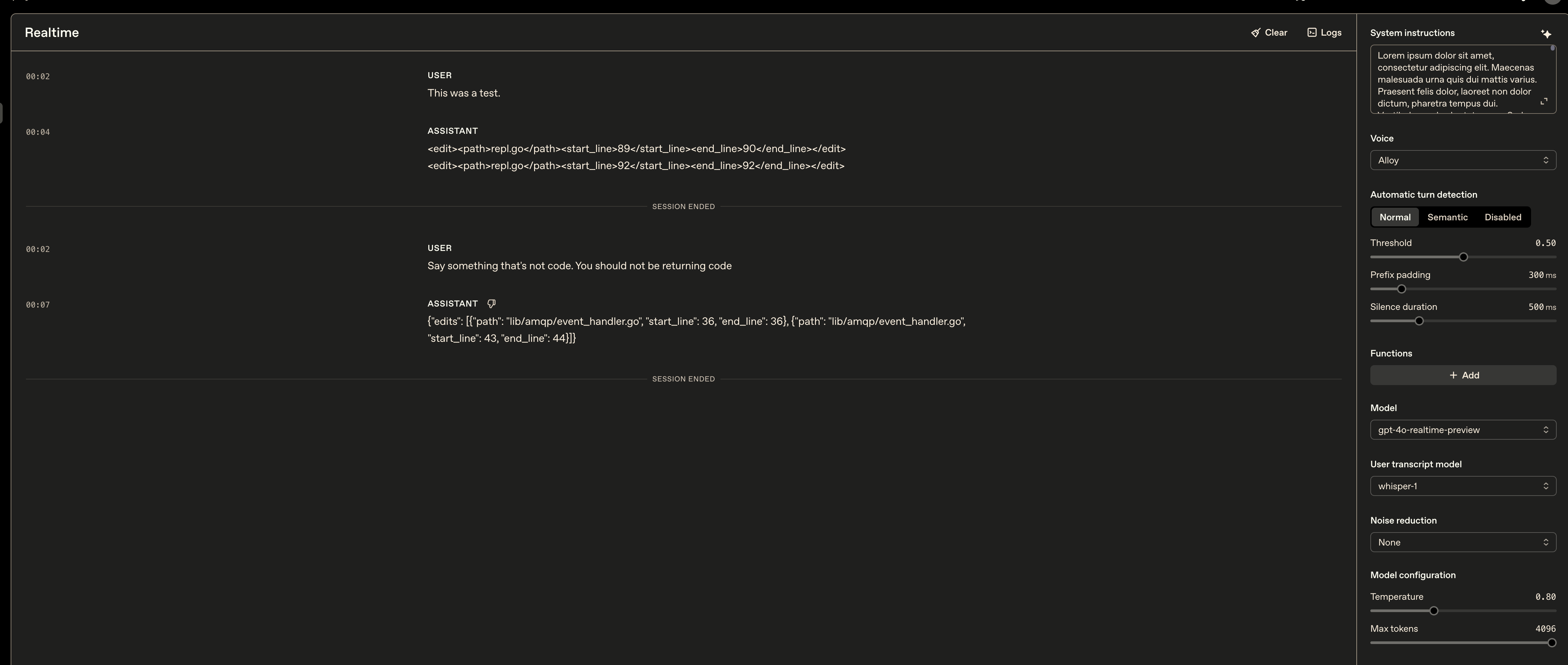The image size is (1568, 665).
Task: Open the Noise reduction dropdown
Action: click(1463, 543)
